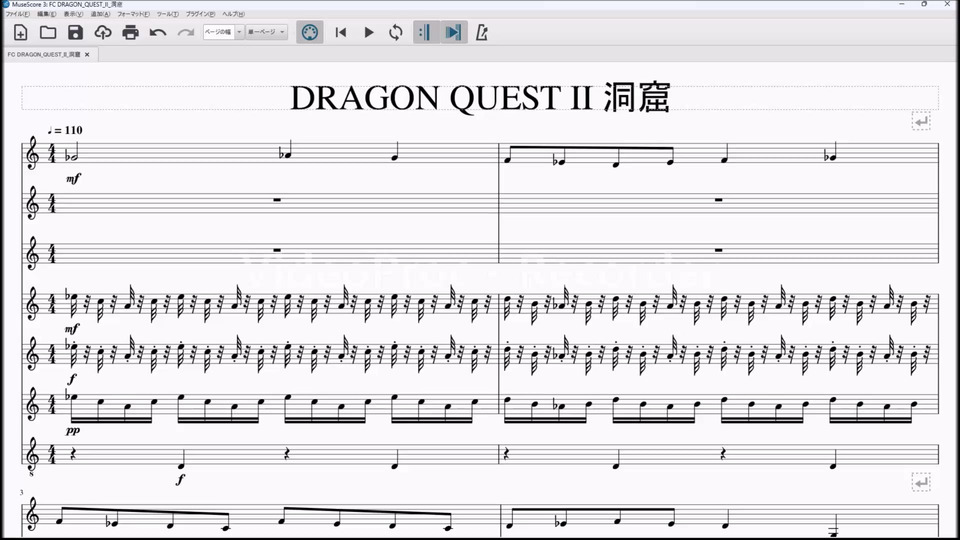The height and width of the screenshot is (540, 960).
Task: Open the ファイル menu
Action: tap(18, 14)
